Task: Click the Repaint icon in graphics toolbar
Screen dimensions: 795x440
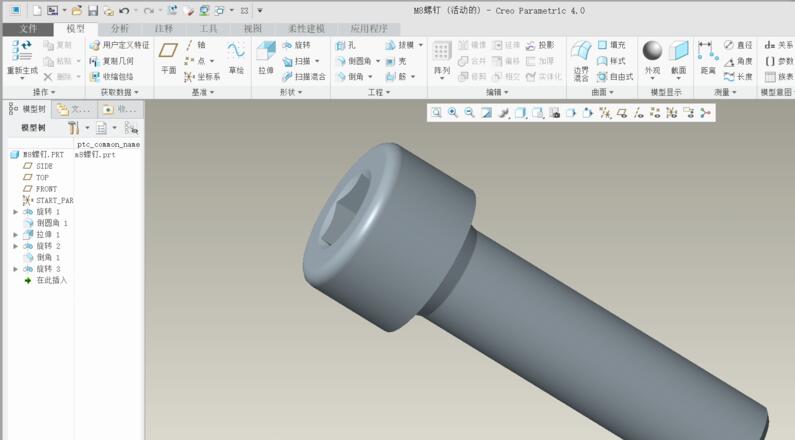Action: coord(486,113)
